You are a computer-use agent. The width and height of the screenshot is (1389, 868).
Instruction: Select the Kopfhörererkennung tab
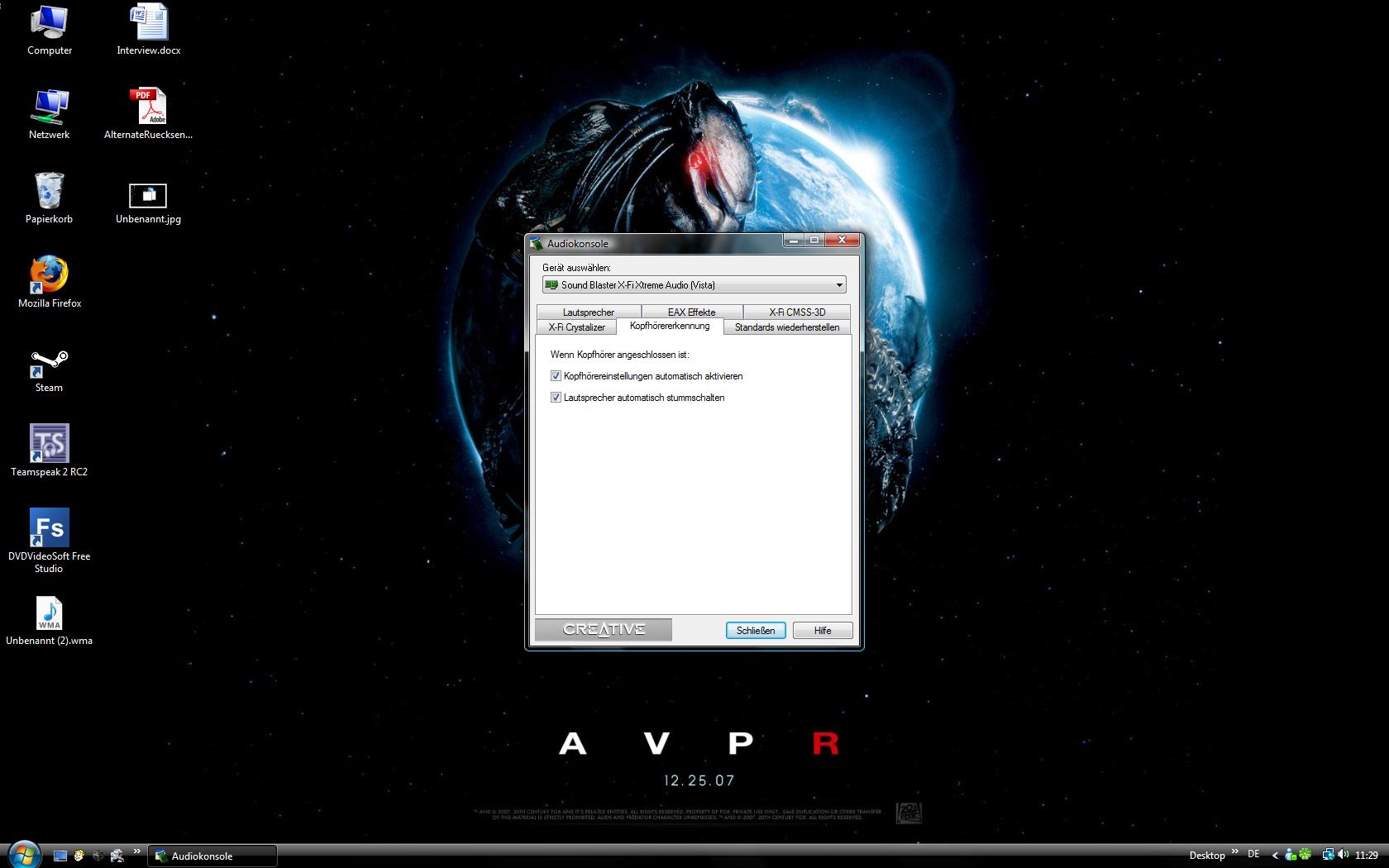pos(670,326)
